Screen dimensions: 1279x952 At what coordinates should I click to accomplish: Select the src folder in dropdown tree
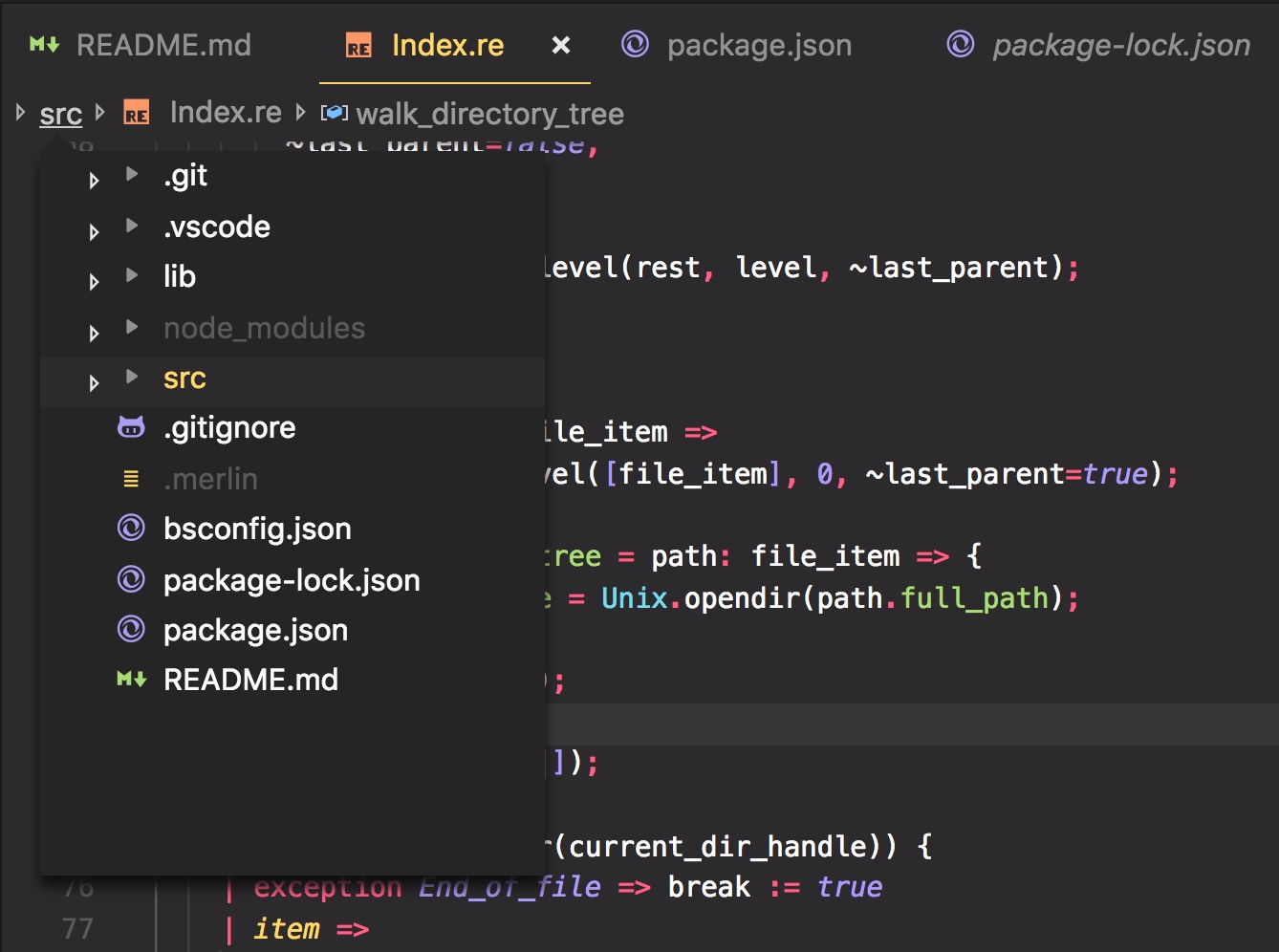[x=184, y=379]
